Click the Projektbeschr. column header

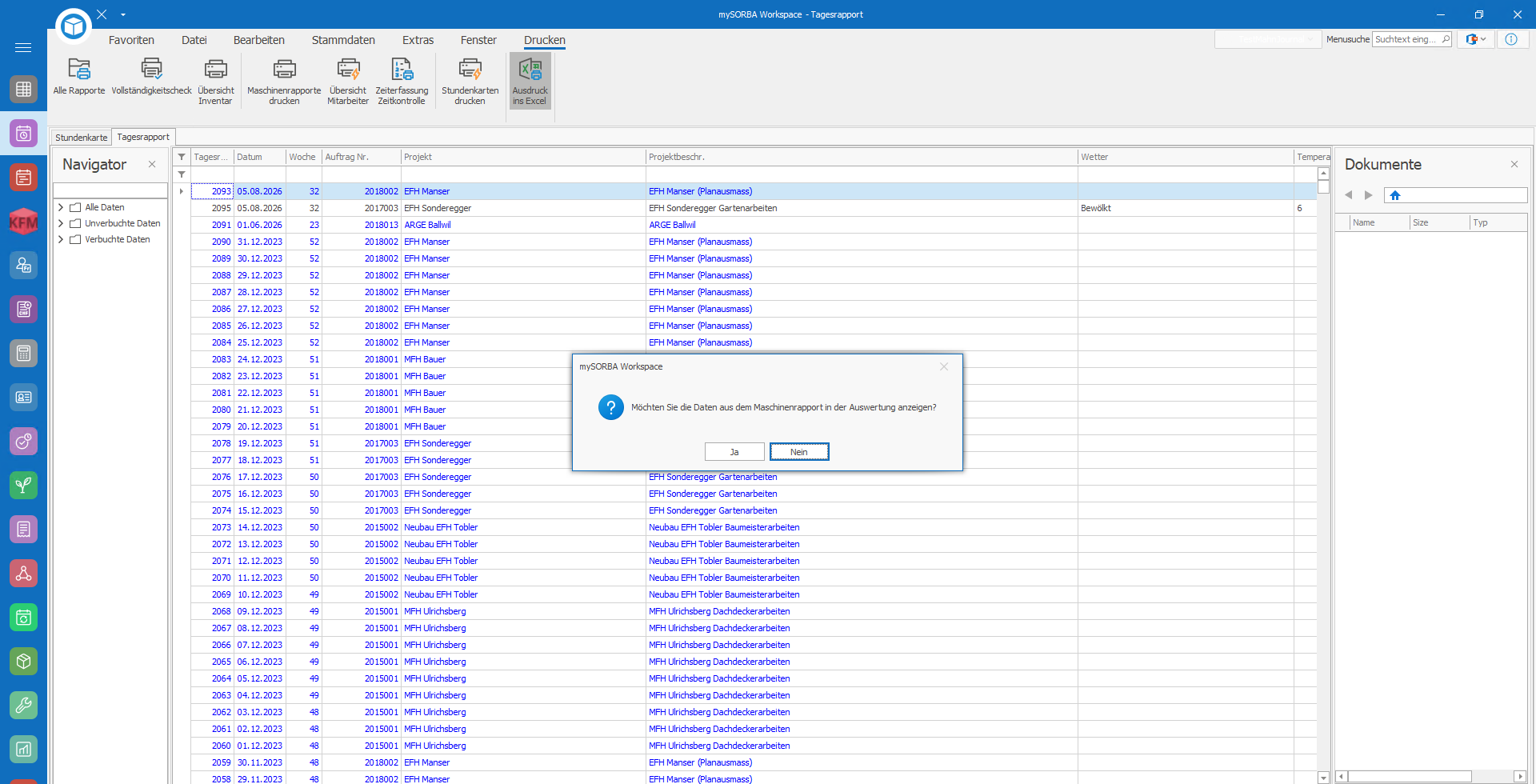tap(862, 157)
